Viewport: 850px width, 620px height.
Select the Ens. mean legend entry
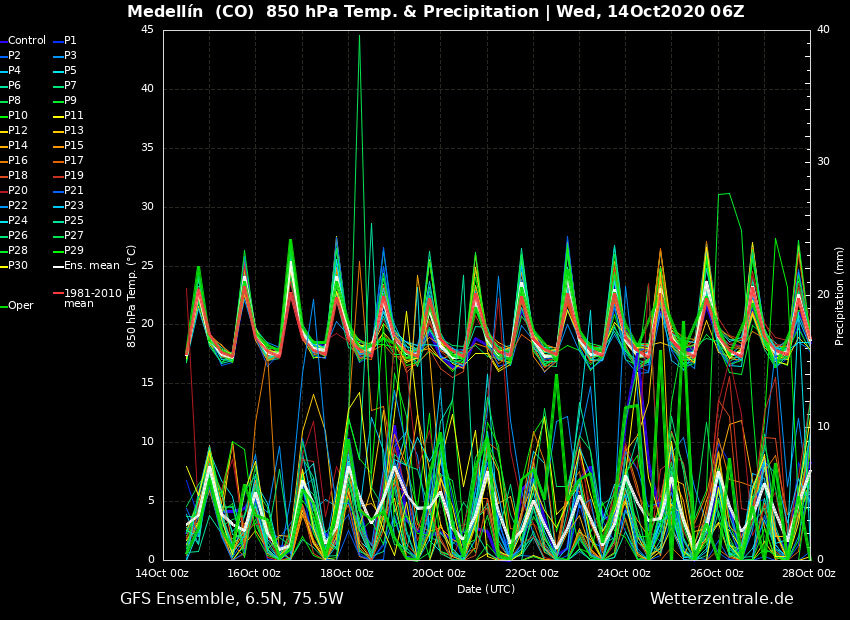pos(91,266)
